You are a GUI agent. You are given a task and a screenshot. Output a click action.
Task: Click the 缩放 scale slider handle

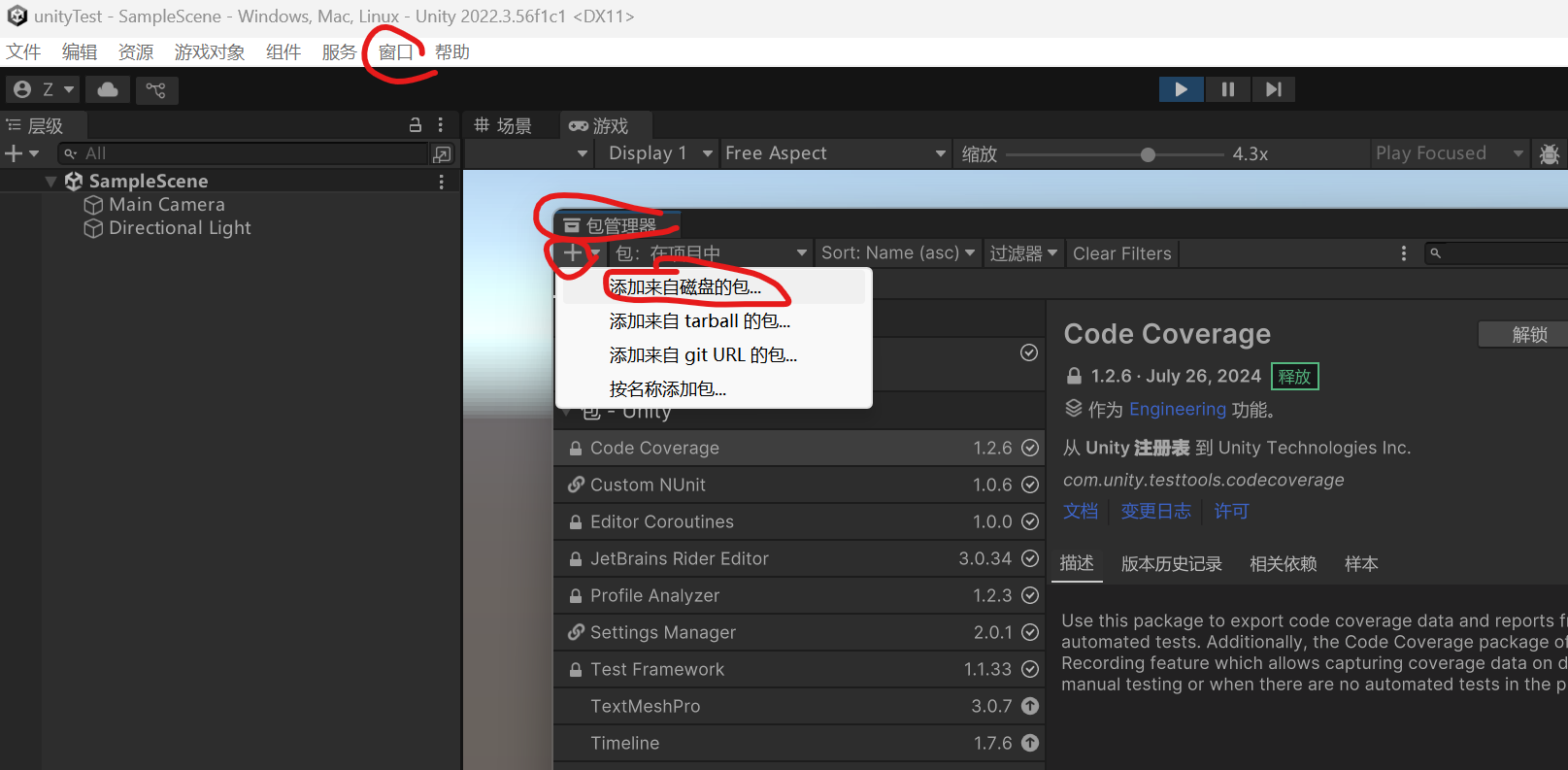pos(1148,154)
